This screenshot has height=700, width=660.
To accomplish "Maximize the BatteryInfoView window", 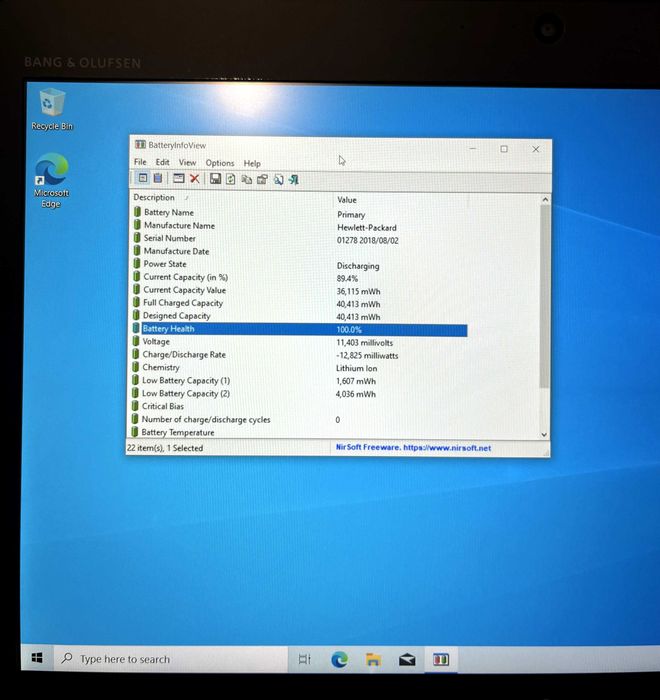I will pyautogui.click(x=504, y=149).
